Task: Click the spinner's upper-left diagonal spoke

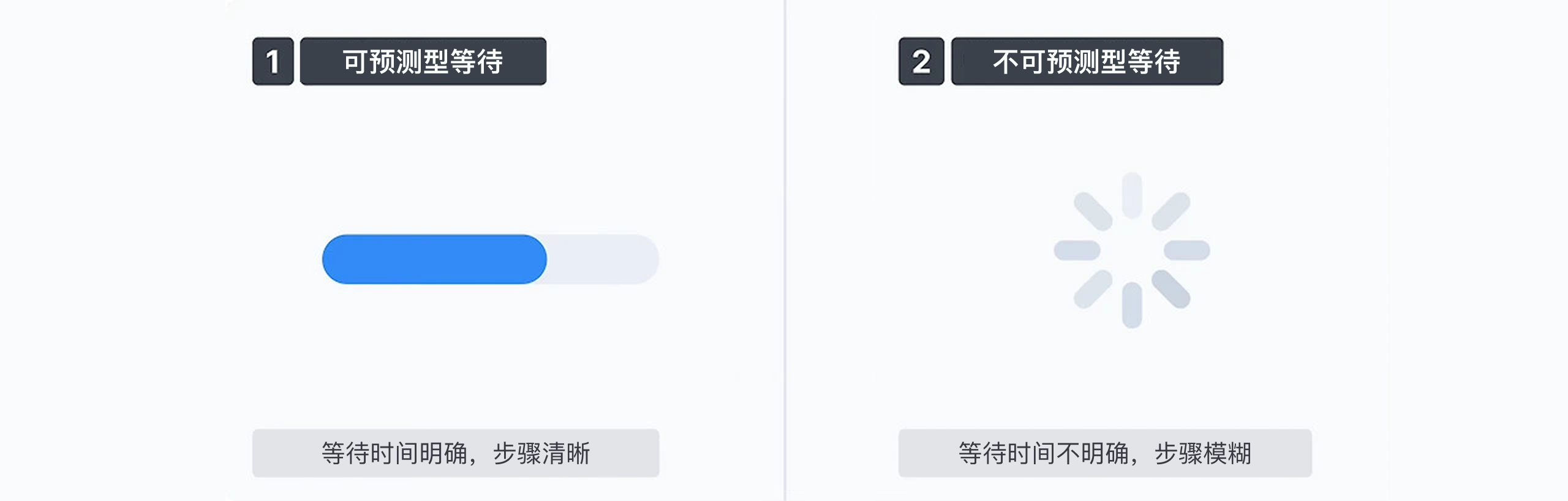Action: pos(1093,212)
